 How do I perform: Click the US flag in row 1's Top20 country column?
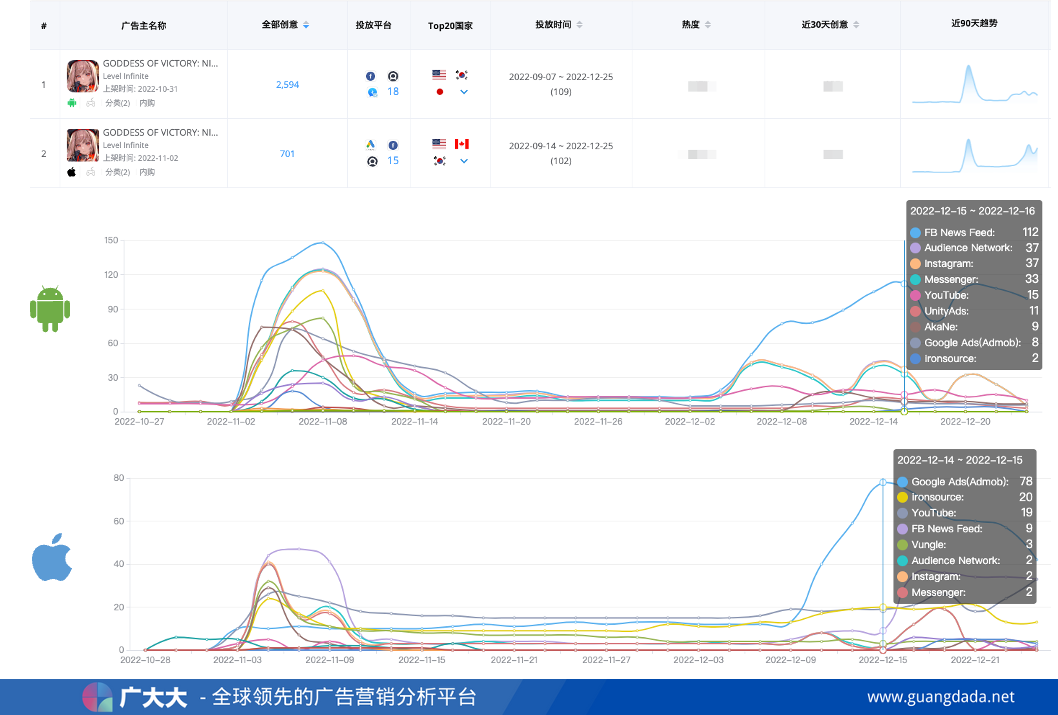[438, 73]
